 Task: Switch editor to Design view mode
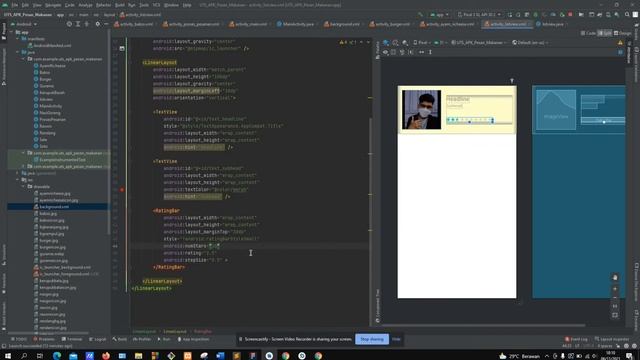coord(622,33)
